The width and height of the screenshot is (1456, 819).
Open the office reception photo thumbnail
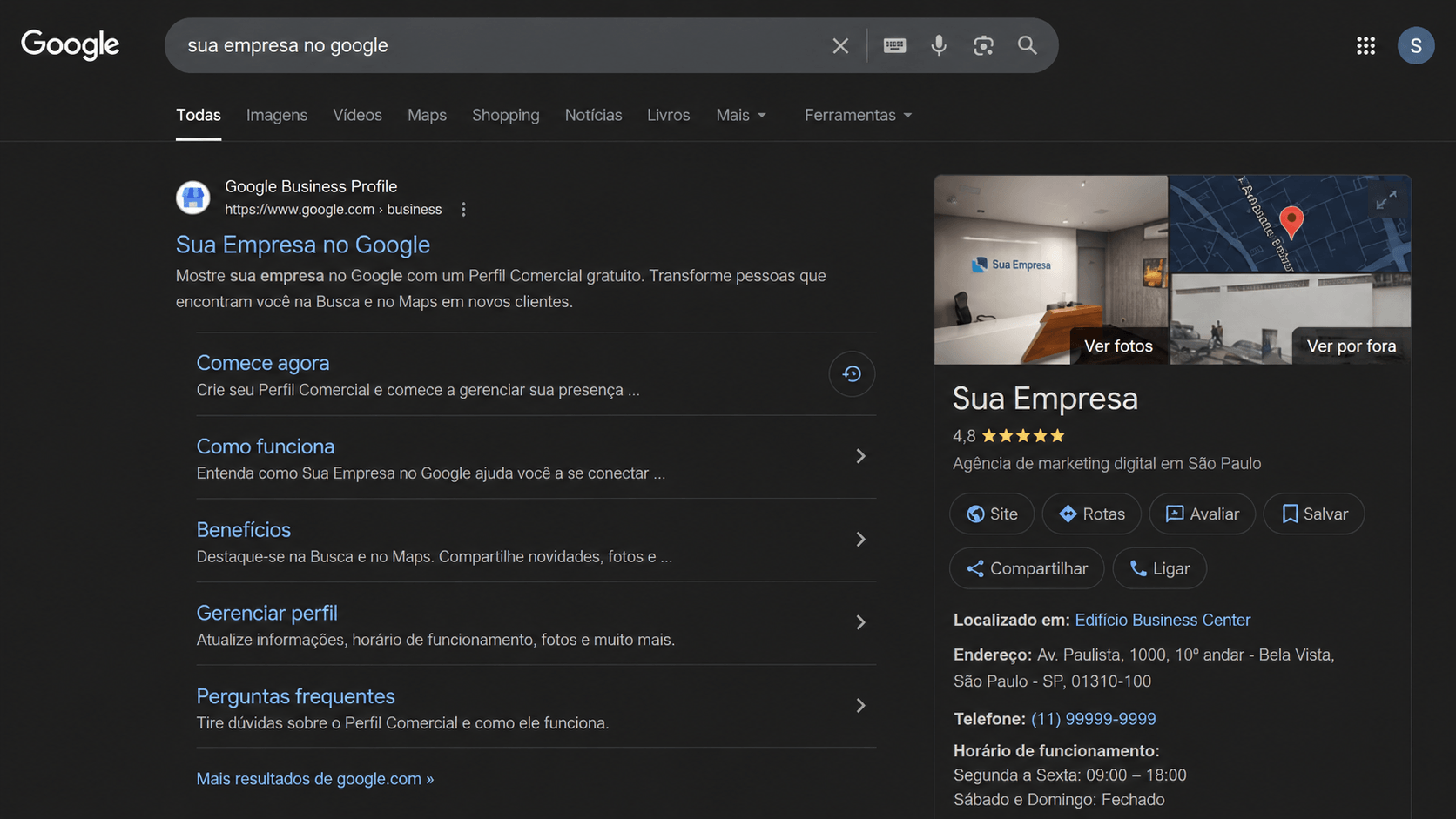point(1051,270)
